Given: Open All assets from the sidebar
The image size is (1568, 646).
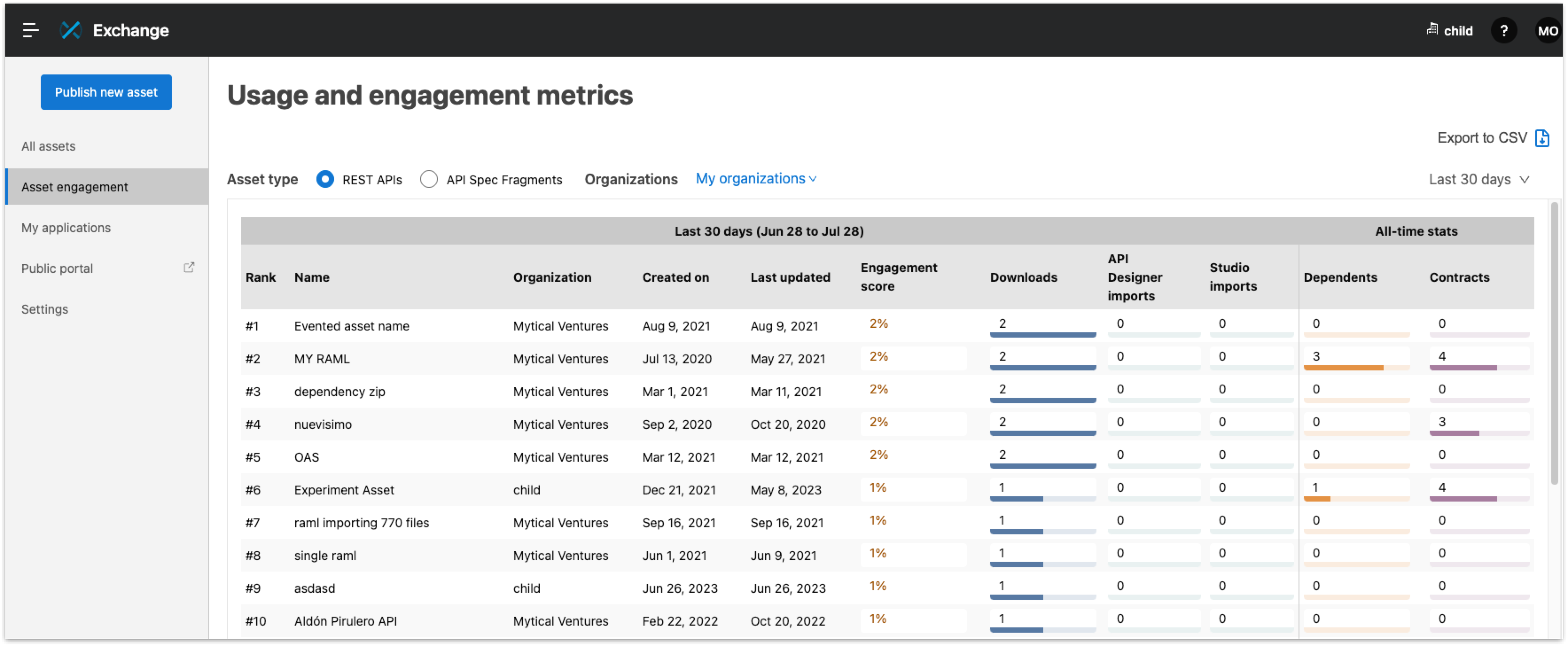Looking at the screenshot, I should point(48,146).
